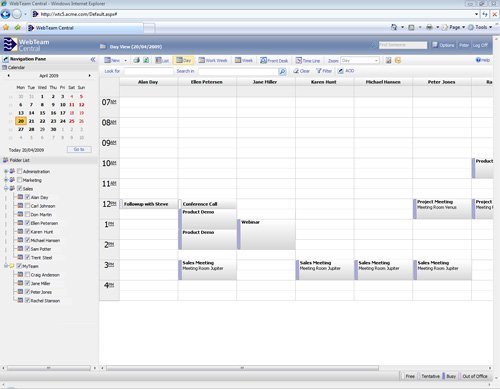Click the Add Favorites star-plus icon
This screenshot has height=389, width=500.
pos(18,28)
